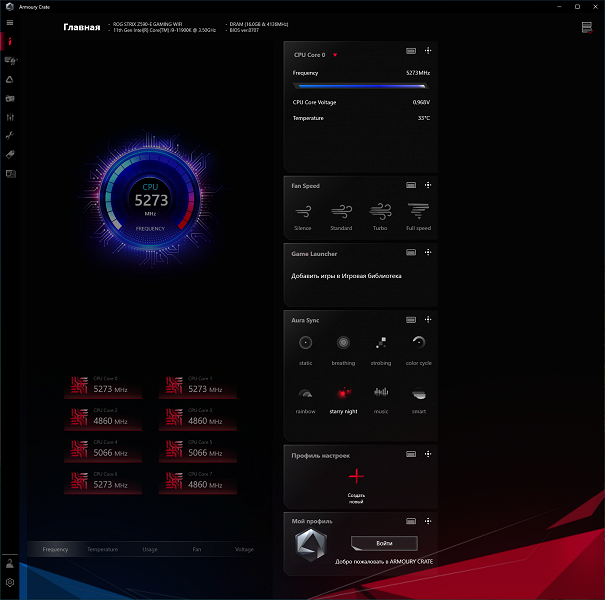The height and width of the screenshot is (600, 605).
Task: Apply the static Aura effect
Action: click(306, 350)
